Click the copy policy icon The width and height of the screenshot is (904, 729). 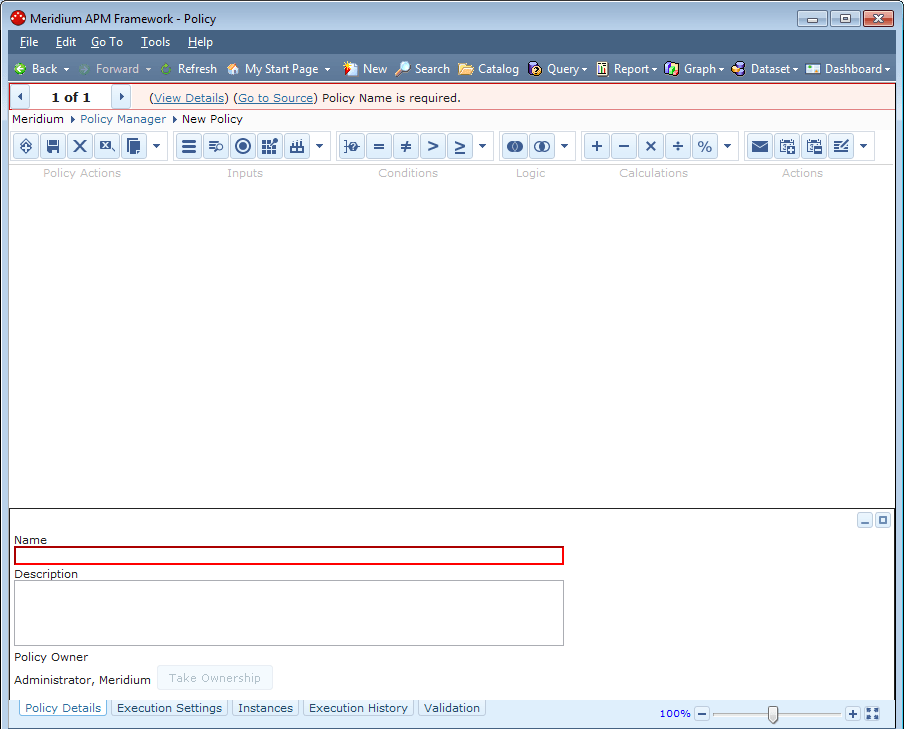[x=134, y=146]
